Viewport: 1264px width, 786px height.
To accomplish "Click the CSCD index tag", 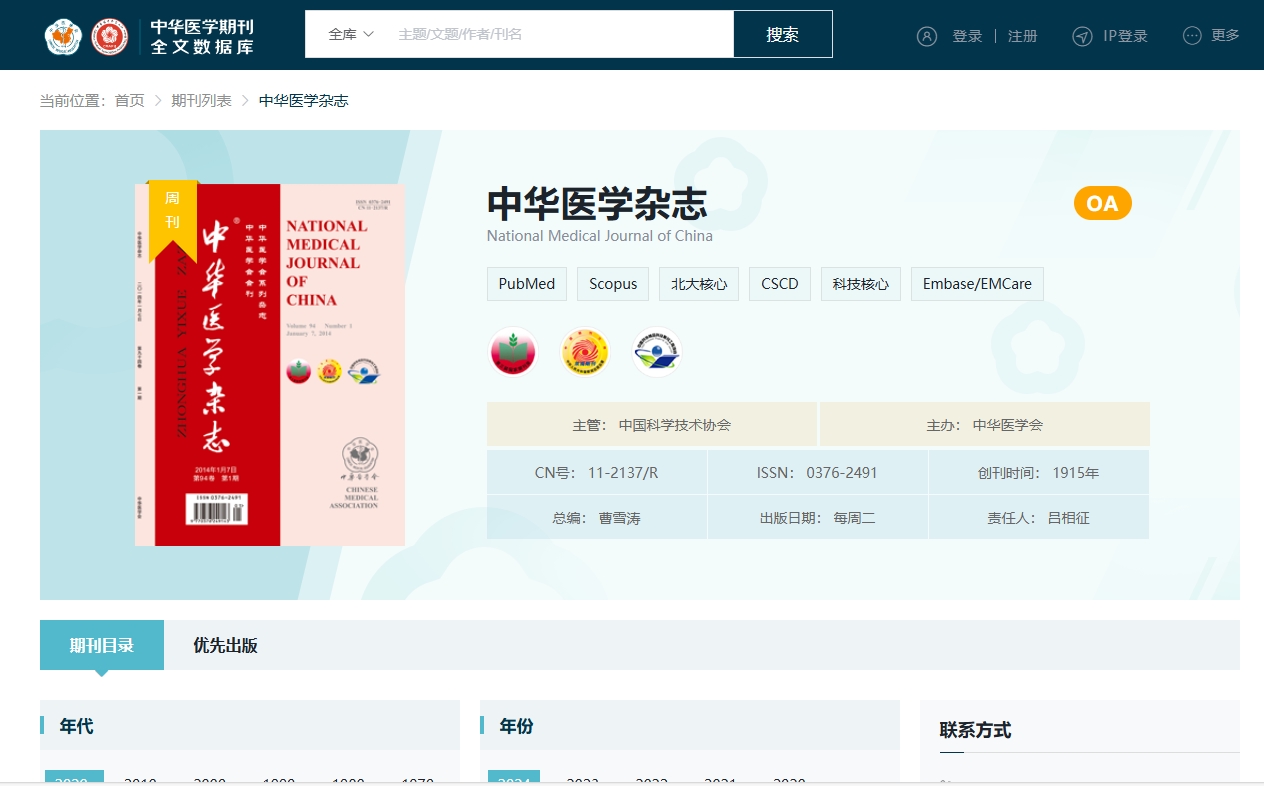I will click(x=780, y=284).
